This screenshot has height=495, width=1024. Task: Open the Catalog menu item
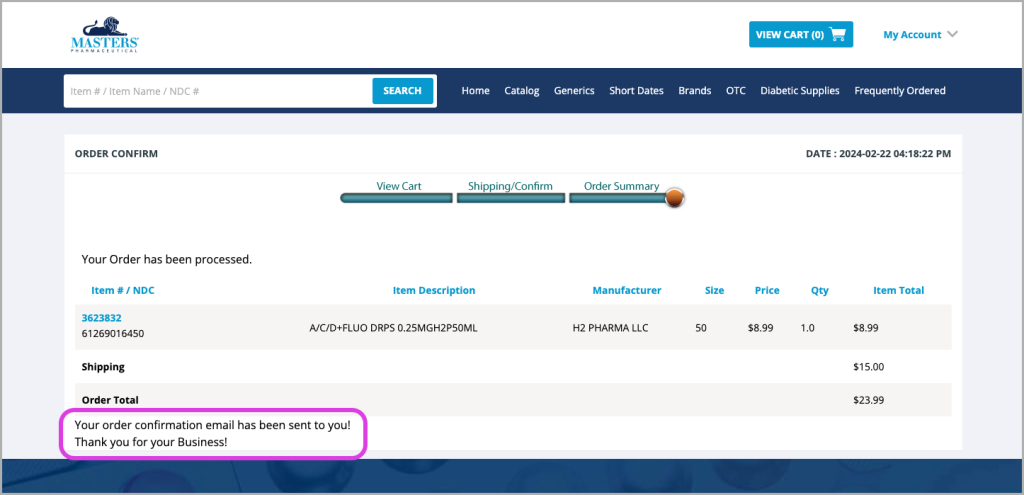(x=522, y=91)
